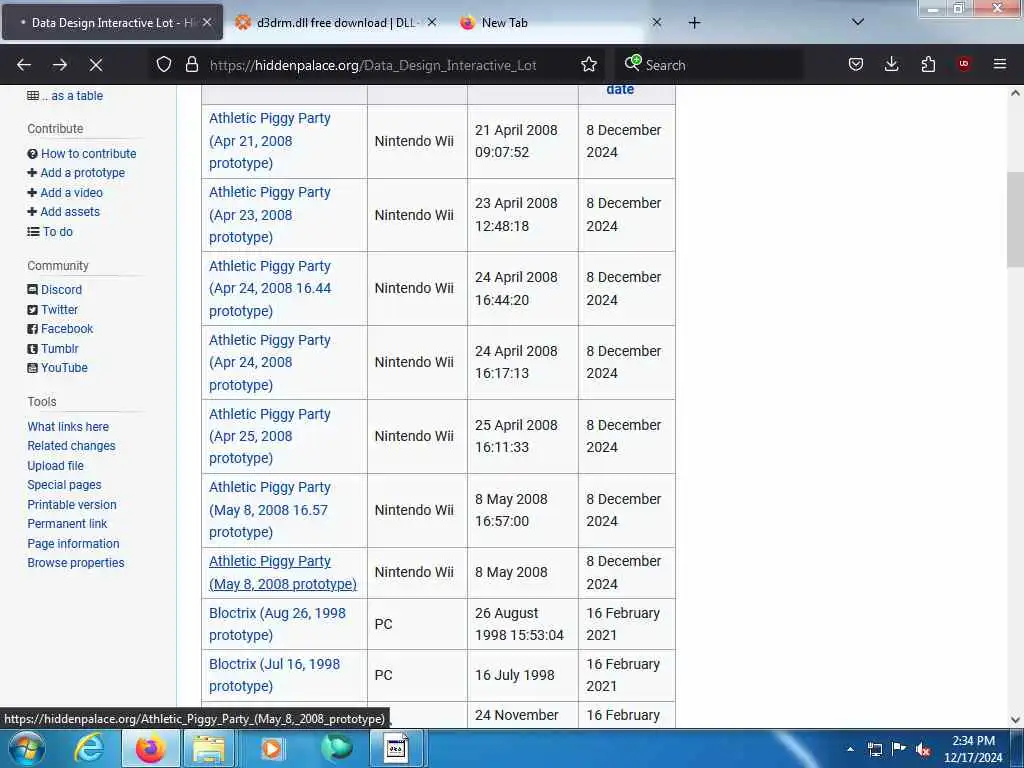1024x768 pixels.
Task: Close the New Tab tab
Action: (657, 23)
